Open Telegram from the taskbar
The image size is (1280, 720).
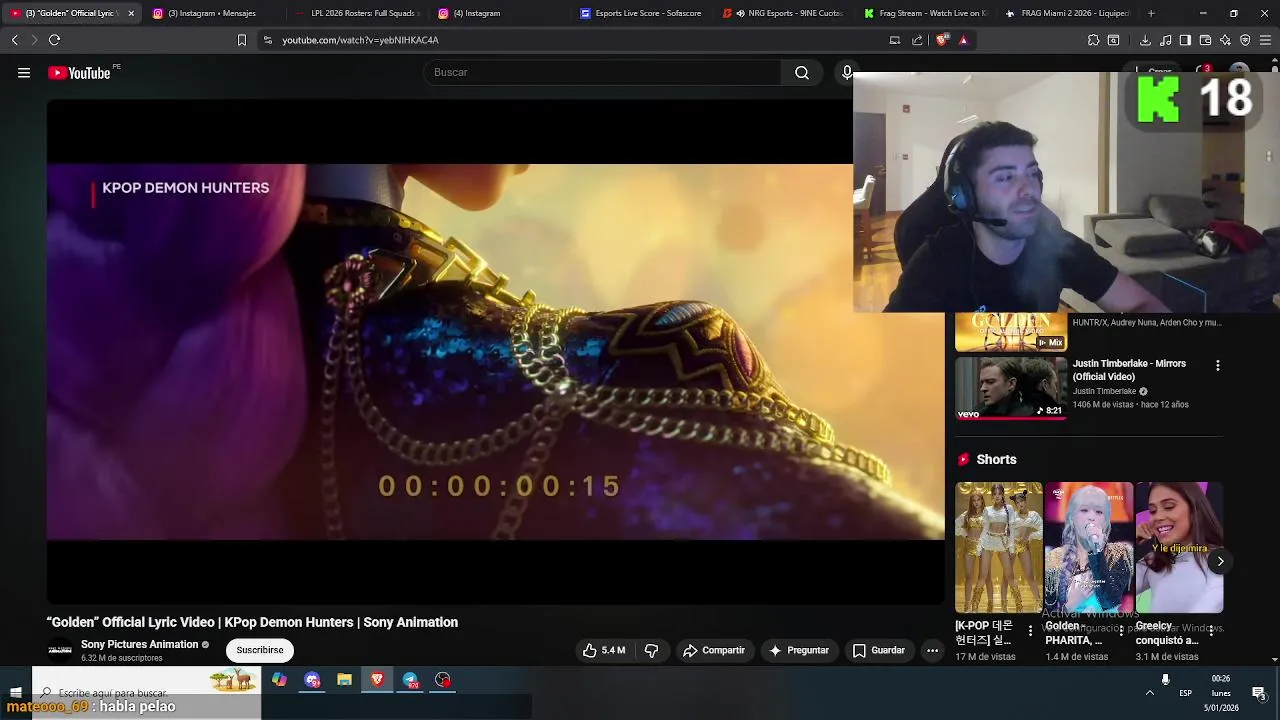click(410, 680)
